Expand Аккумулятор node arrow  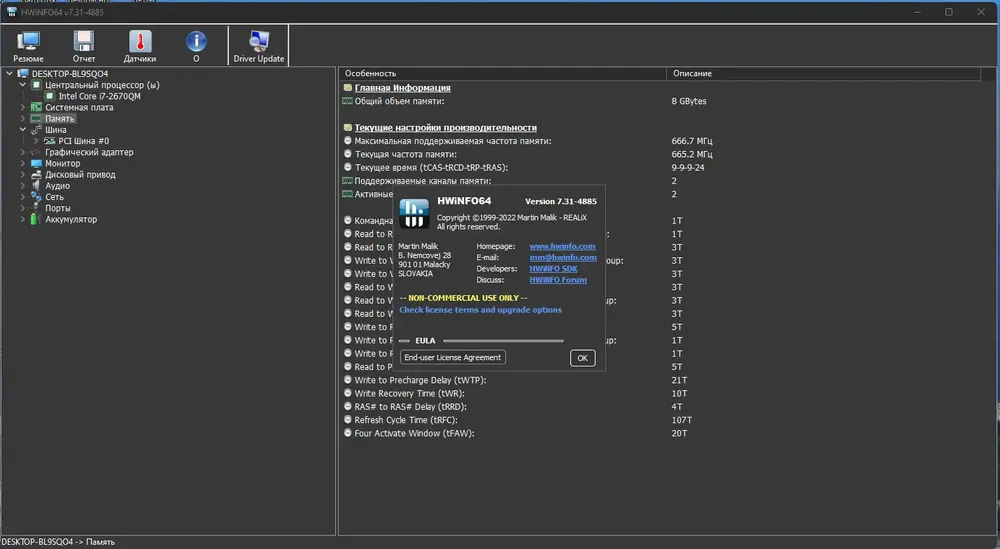tap(23, 219)
